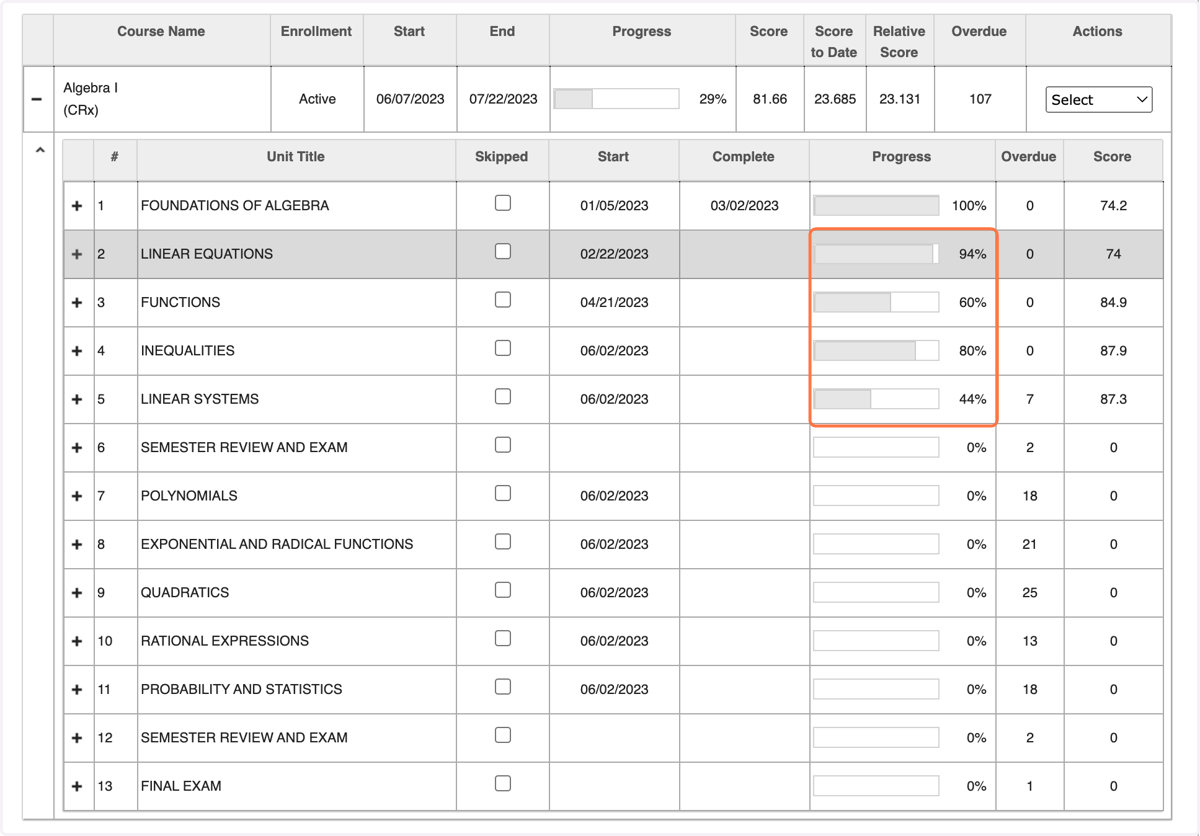Check Skipped for Probability and Statistics
The image size is (1200, 836).
(503, 687)
